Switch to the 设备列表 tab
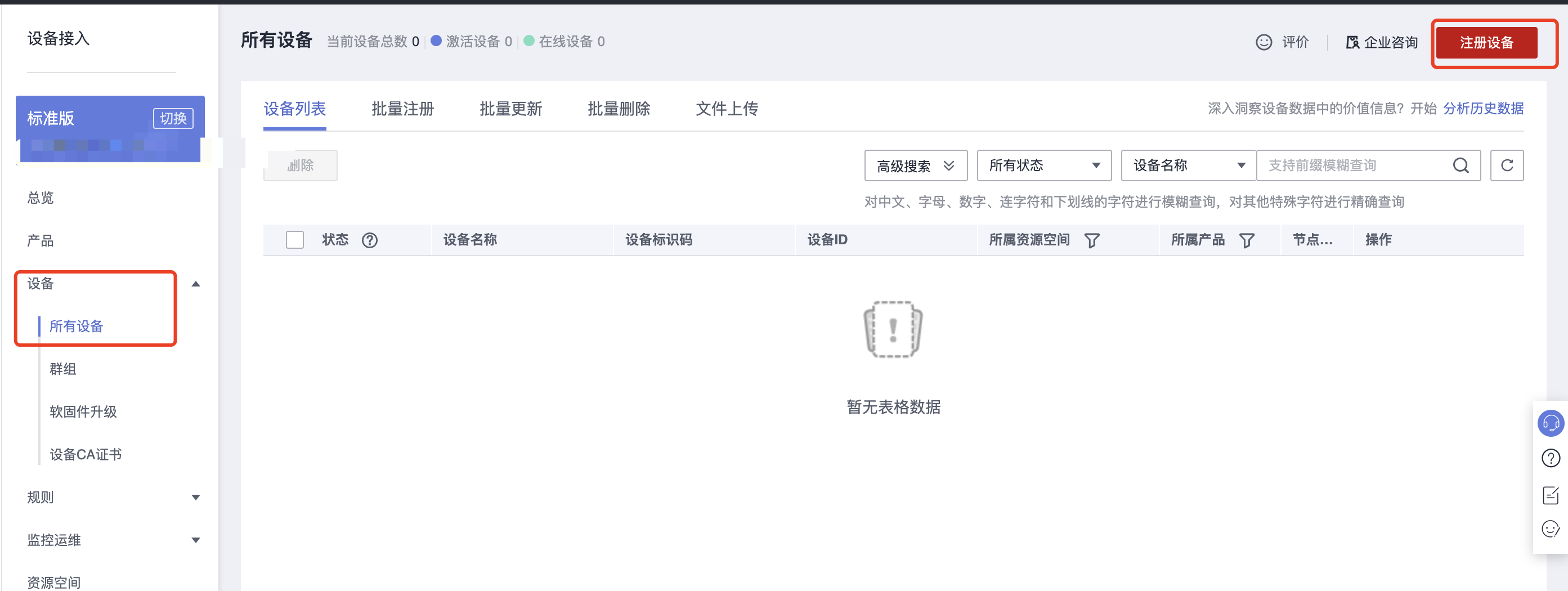The height and width of the screenshot is (591, 1568). 294,109
